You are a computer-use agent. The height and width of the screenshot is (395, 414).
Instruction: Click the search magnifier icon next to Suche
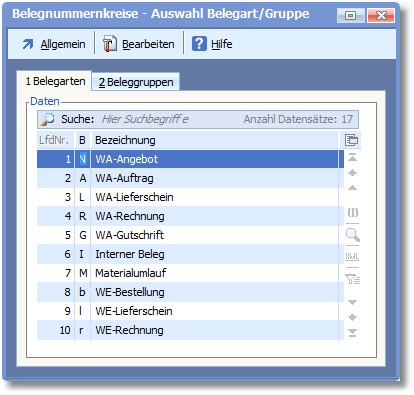click(x=47, y=119)
